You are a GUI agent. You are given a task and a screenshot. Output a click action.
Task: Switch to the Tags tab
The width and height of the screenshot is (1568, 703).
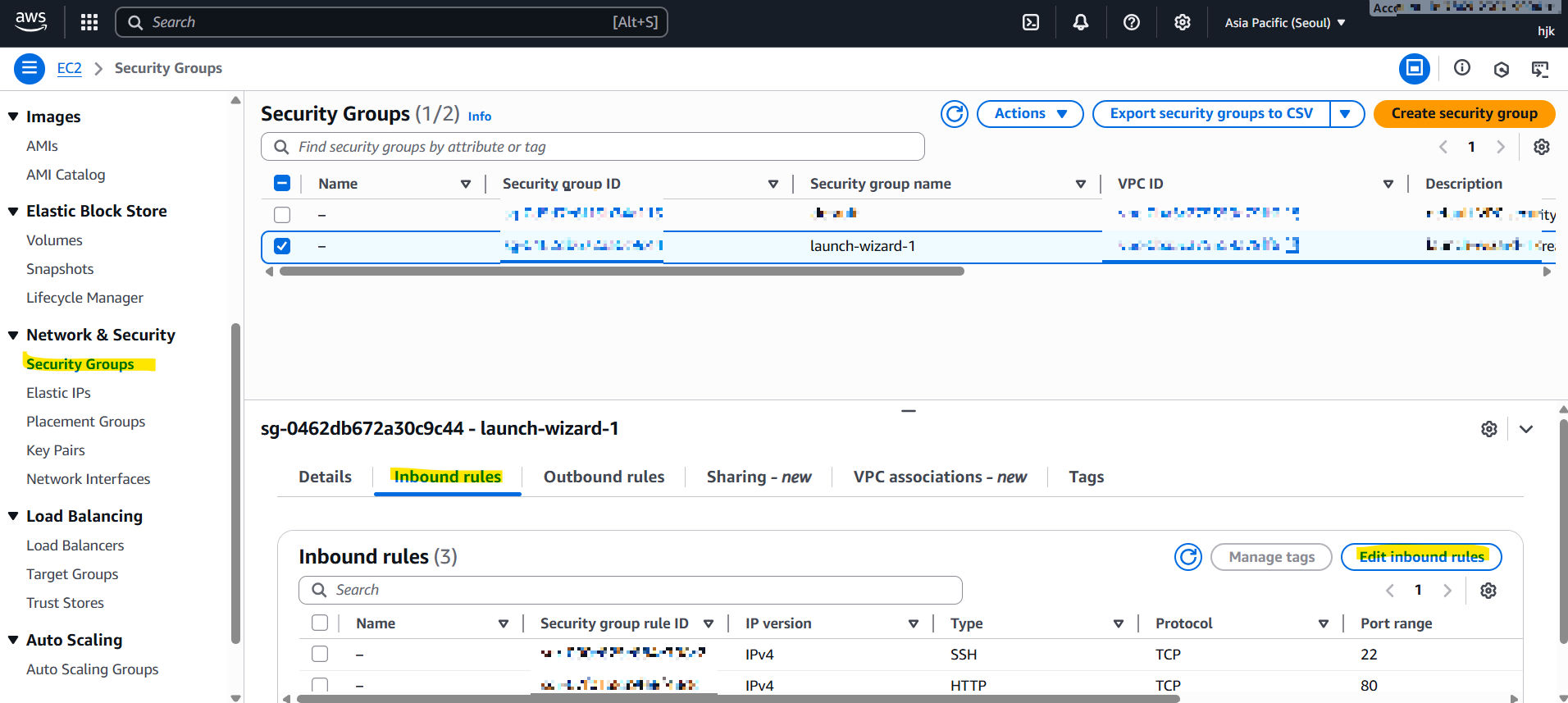[1087, 477]
